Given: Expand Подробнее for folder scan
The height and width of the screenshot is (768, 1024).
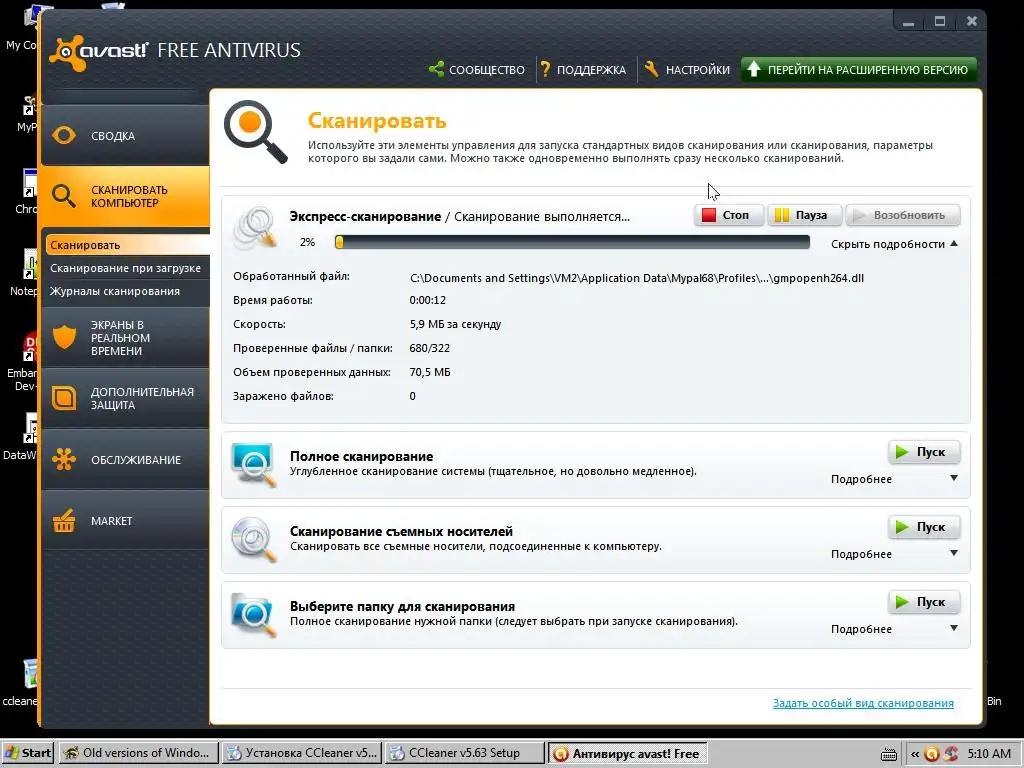Looking at the screenshot, I should point(894,629).
